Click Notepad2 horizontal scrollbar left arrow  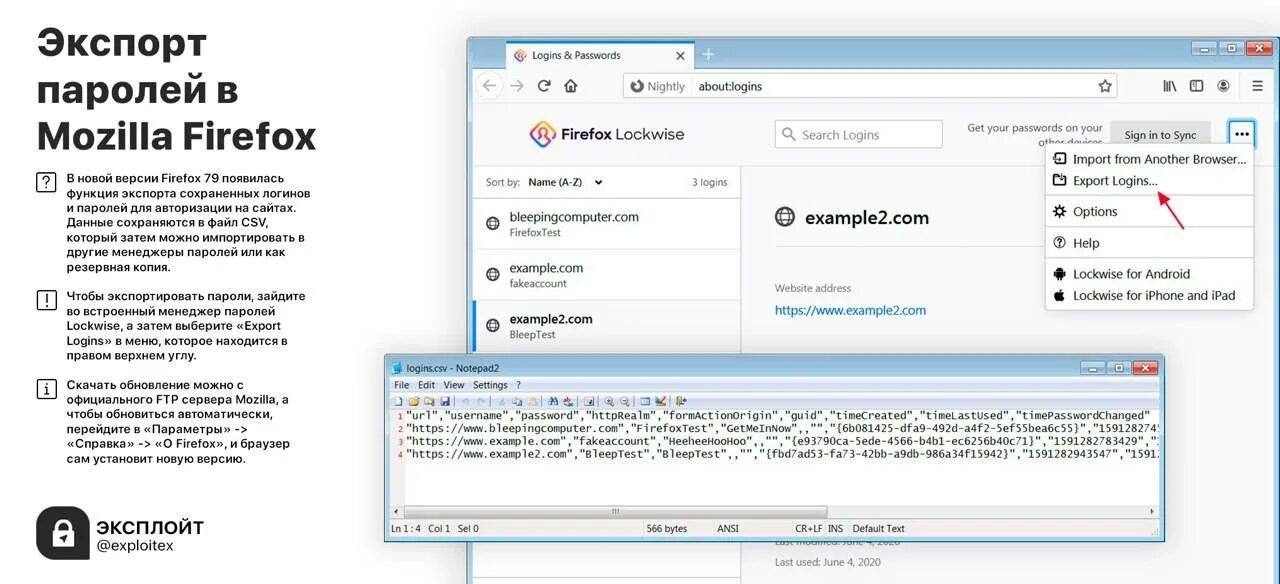pyautogui.click(x=397, y=511)
